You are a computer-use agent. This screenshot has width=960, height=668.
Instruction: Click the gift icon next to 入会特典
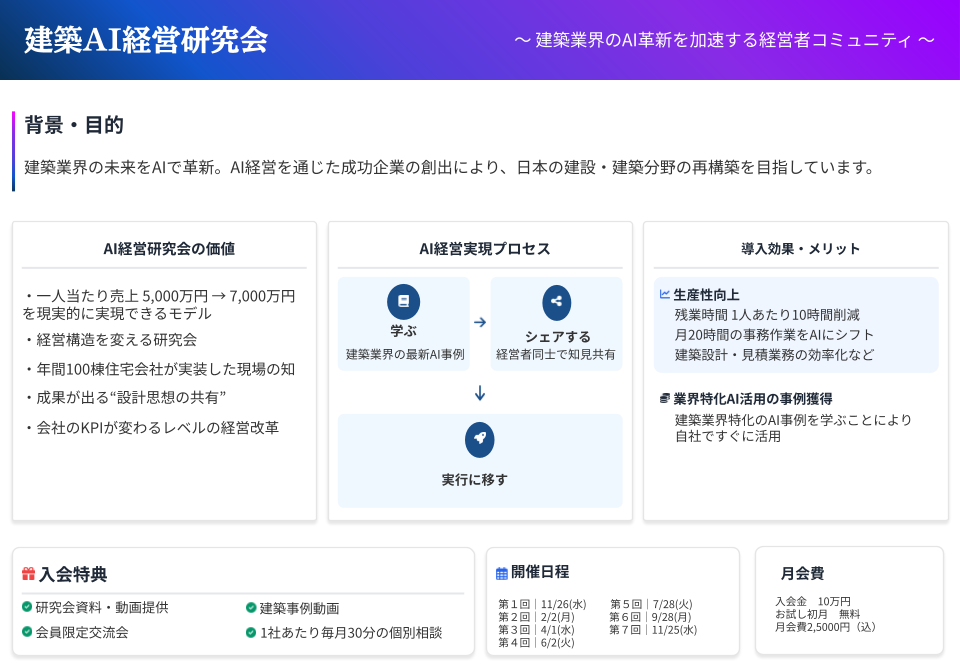pyautogui.click(x=28, y=574)
